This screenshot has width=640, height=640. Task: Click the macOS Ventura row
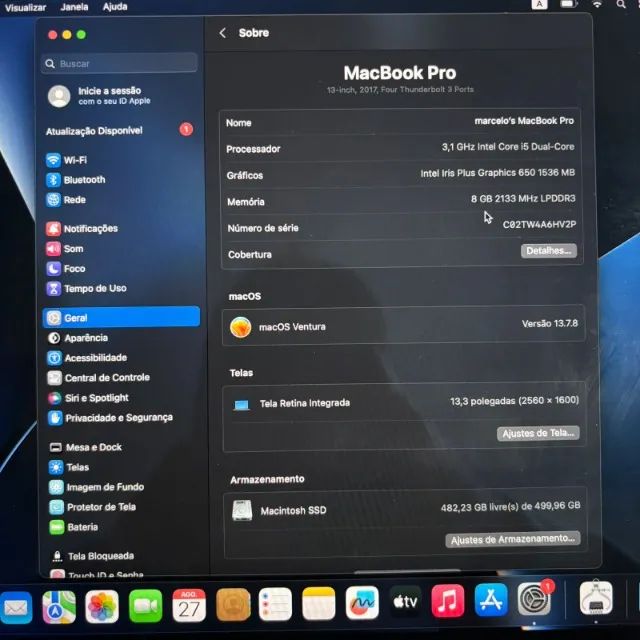[x=403, y=325]
